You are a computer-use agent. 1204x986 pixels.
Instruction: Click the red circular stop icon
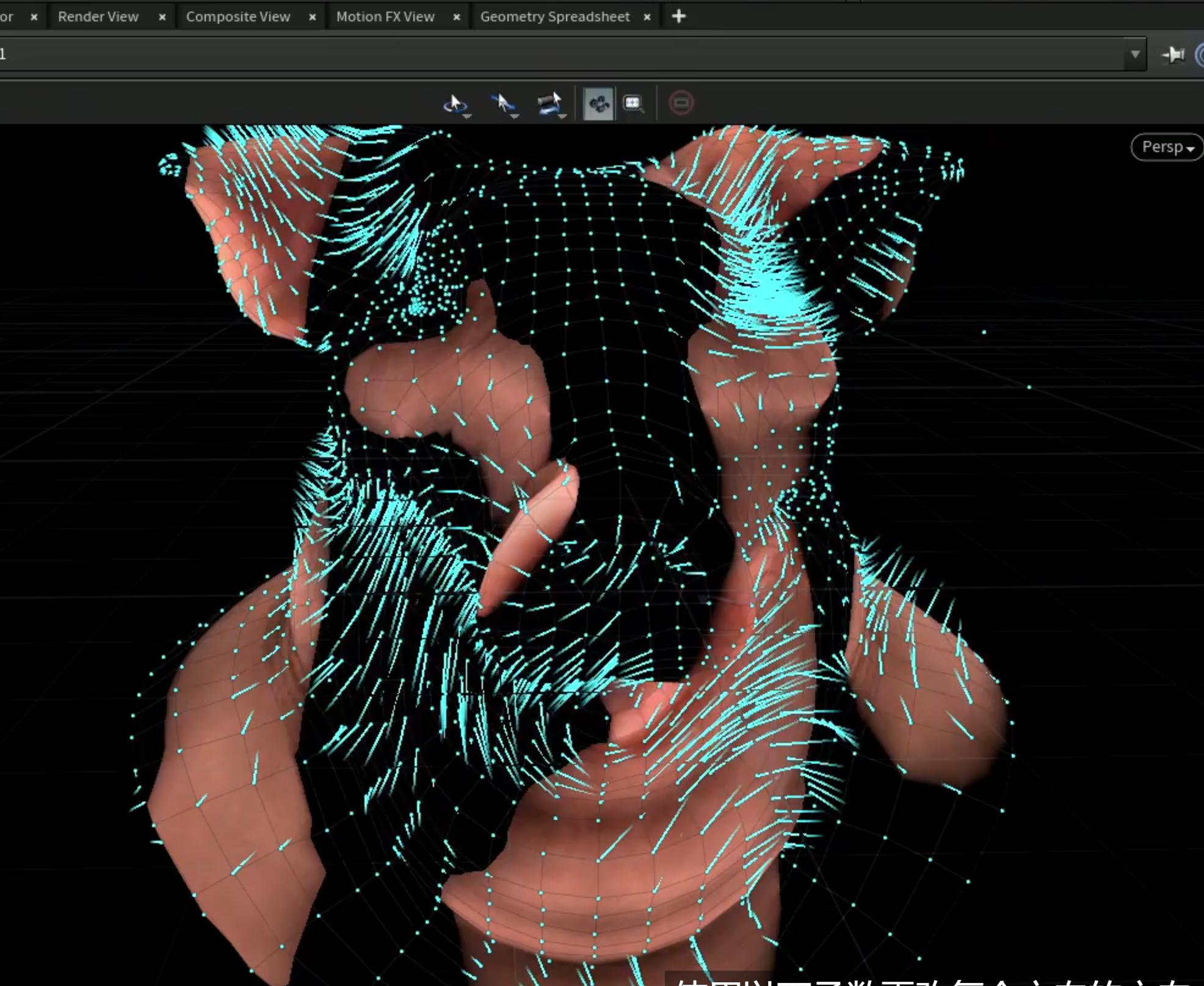681,103
